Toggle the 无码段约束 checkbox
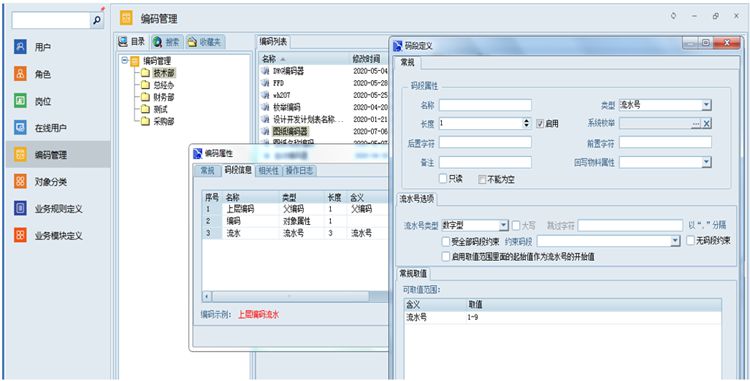The image size is (750, 381). pyautogui.click(x=690, y=241)
